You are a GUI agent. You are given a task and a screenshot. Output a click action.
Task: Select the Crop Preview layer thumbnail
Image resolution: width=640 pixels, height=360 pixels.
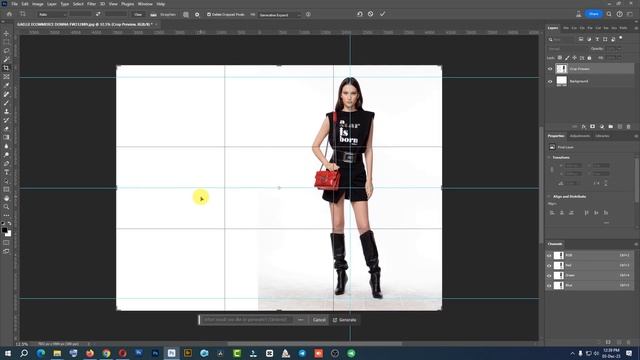[562, 69]
